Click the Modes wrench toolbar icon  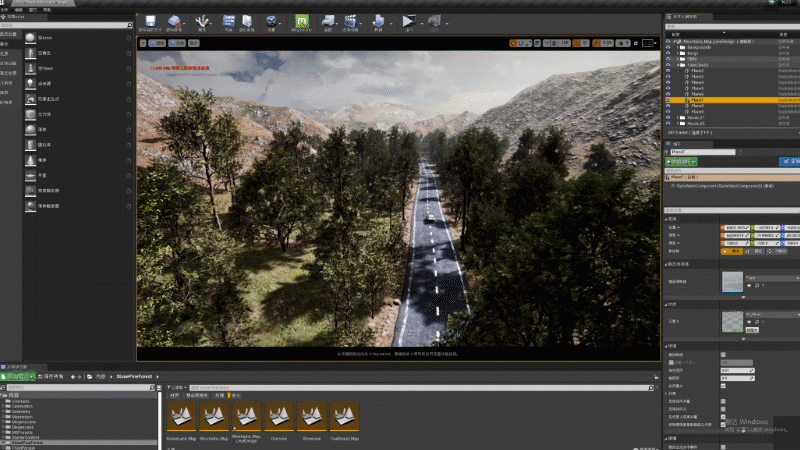click(x=202, y=21)
